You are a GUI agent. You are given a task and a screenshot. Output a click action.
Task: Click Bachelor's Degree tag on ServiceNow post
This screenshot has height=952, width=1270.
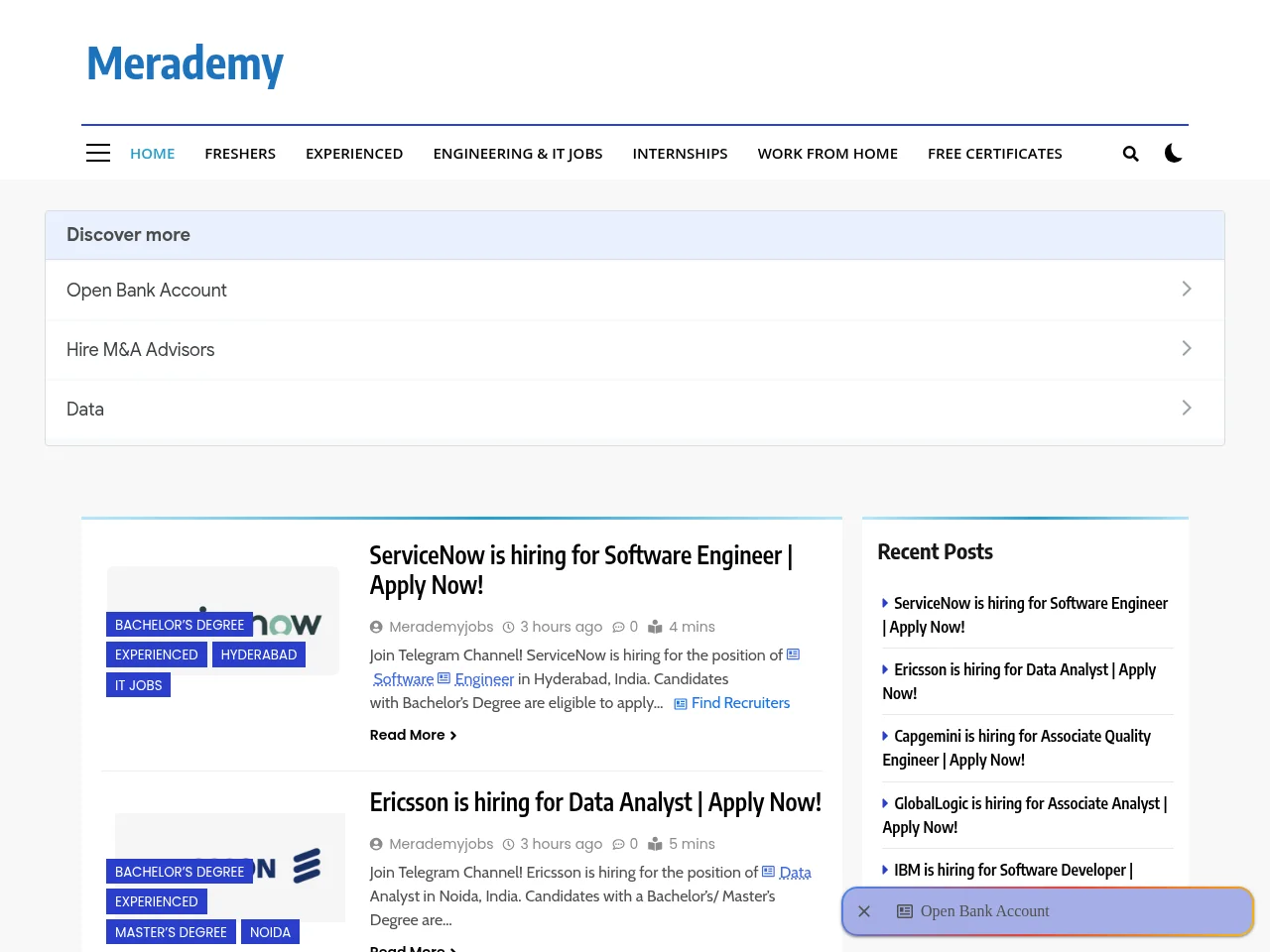tap(180, 625)
